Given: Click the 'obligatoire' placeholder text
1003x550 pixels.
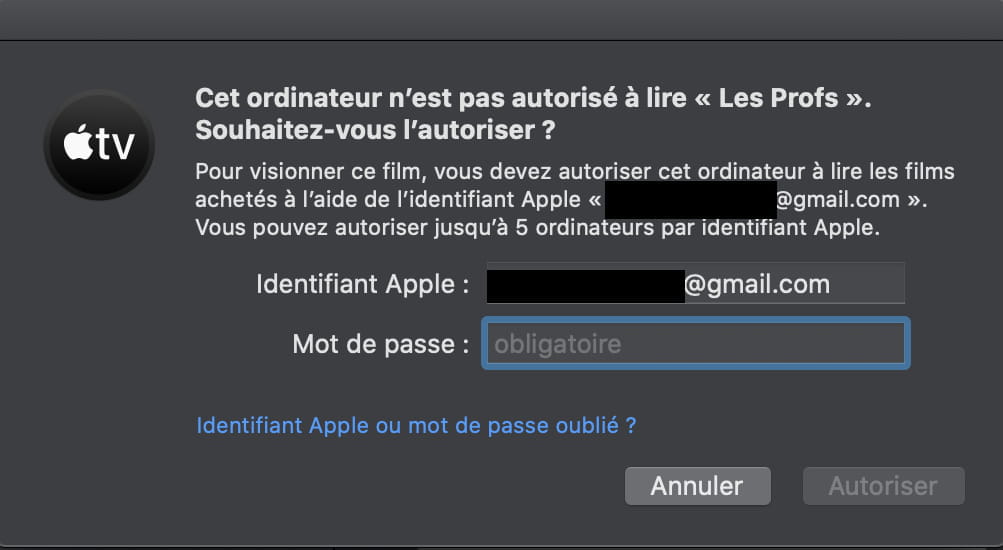Looking at the screenshot, I should coord(557,344).
